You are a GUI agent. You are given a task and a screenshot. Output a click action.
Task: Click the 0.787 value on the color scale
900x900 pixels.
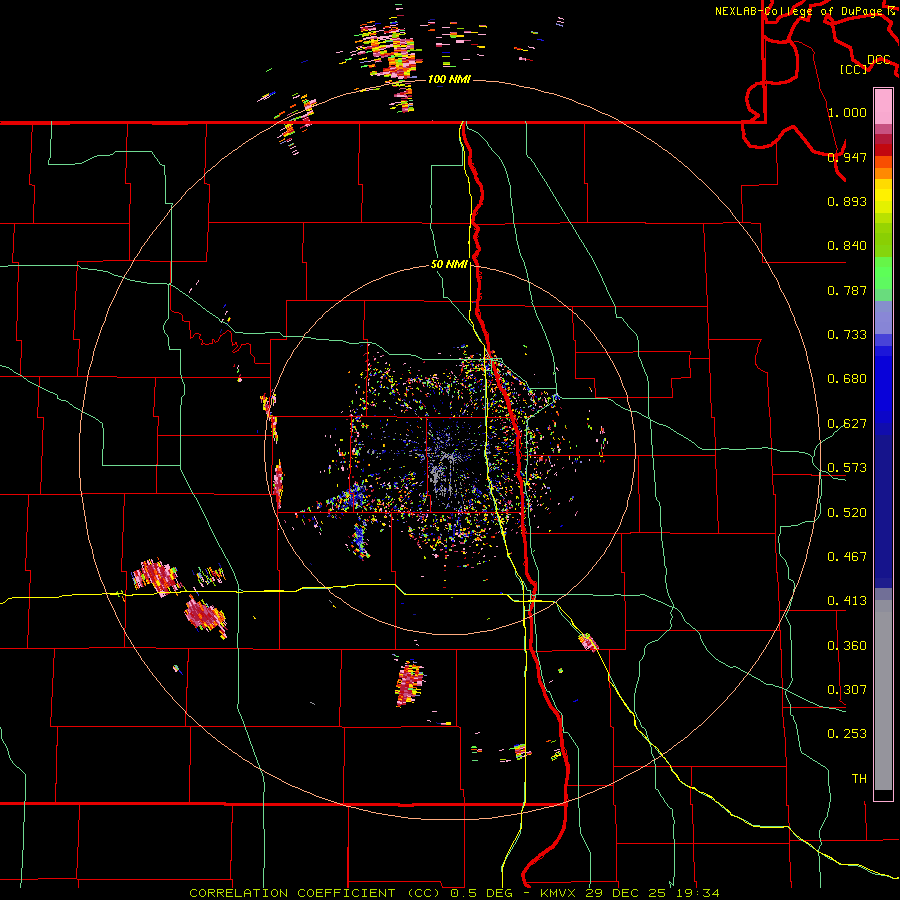(847, 290)
